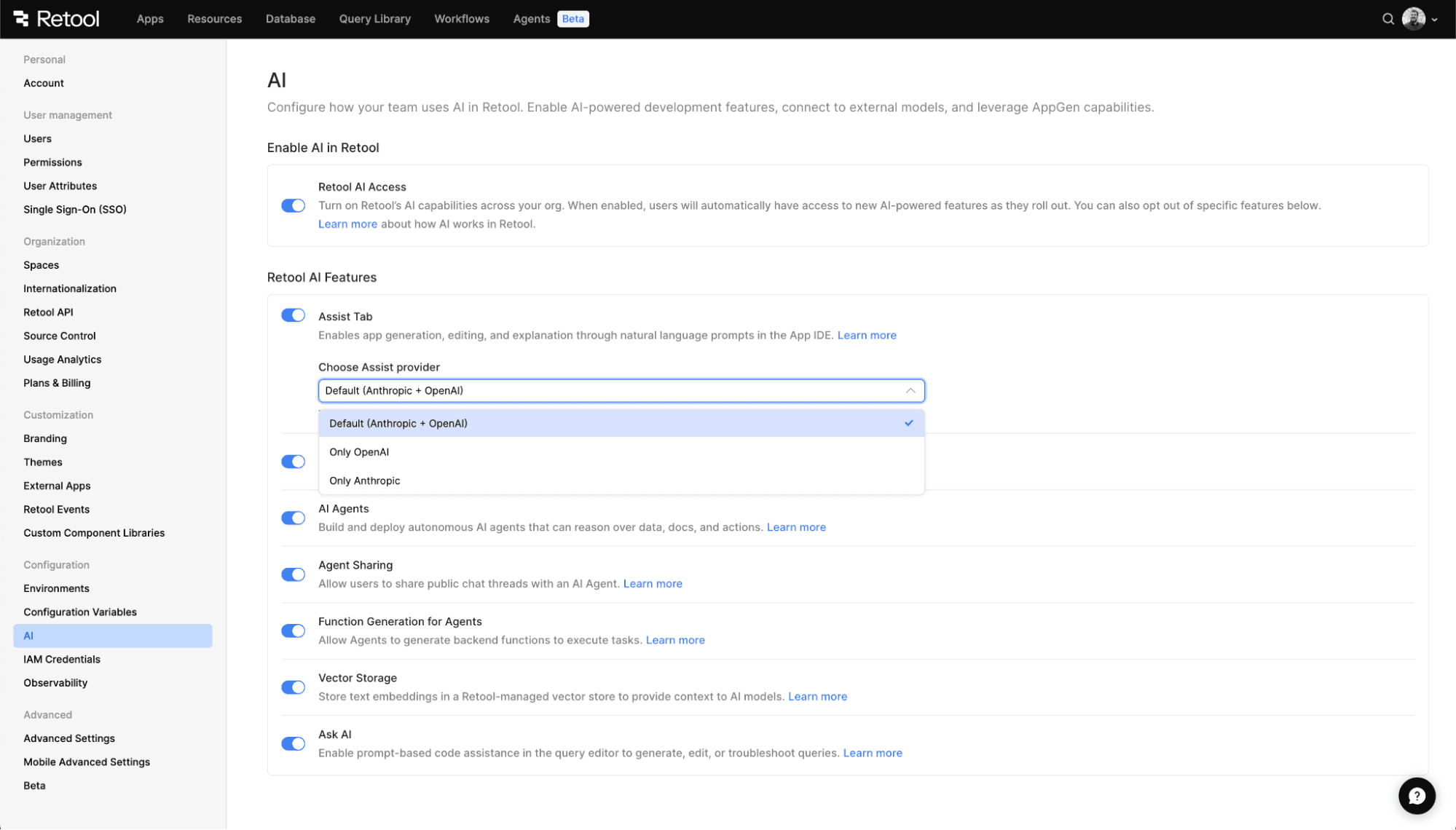Image resolution: width=1456 pixels, height=830 pixels.
Task: Click Learn more under Retool AI Access
Action: click(x=347, y=224)
